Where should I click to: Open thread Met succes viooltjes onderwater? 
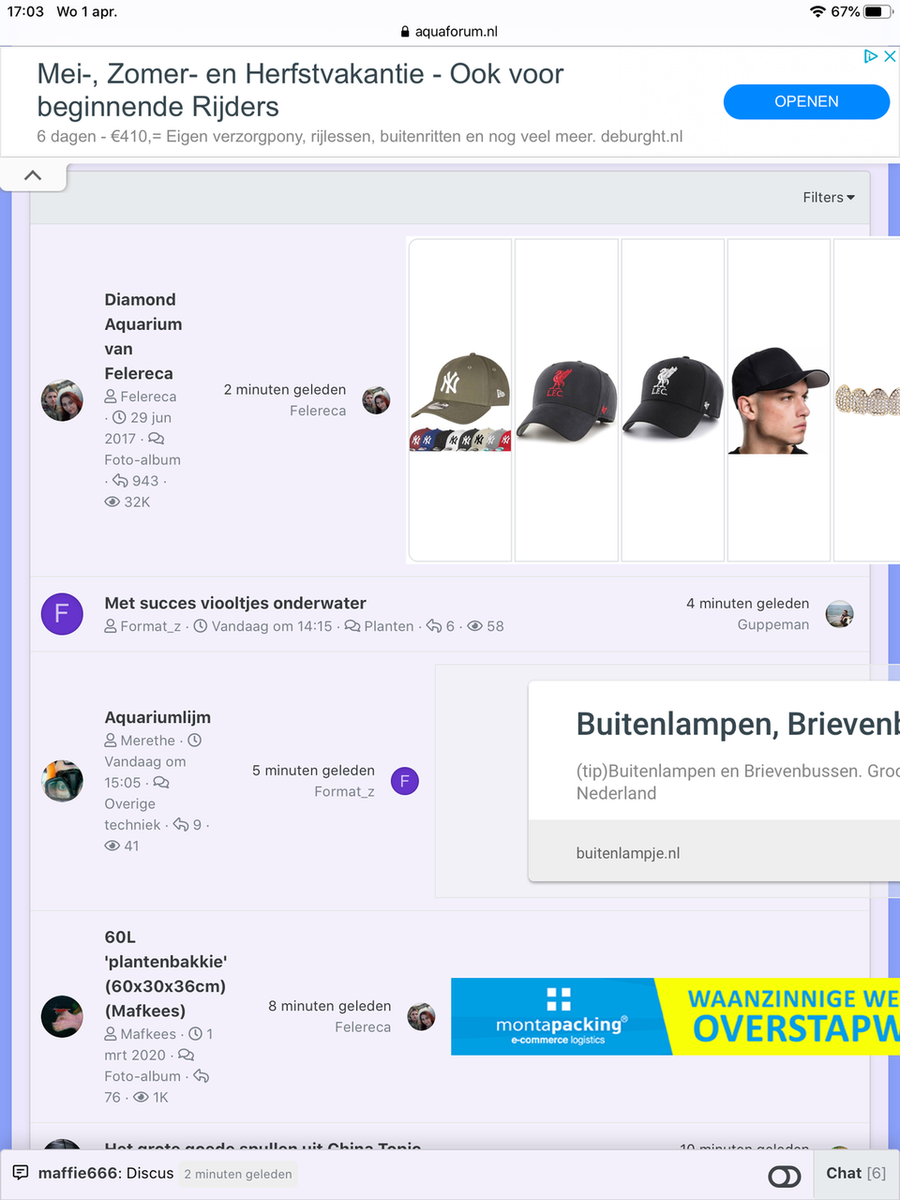(x=235, y=603)
